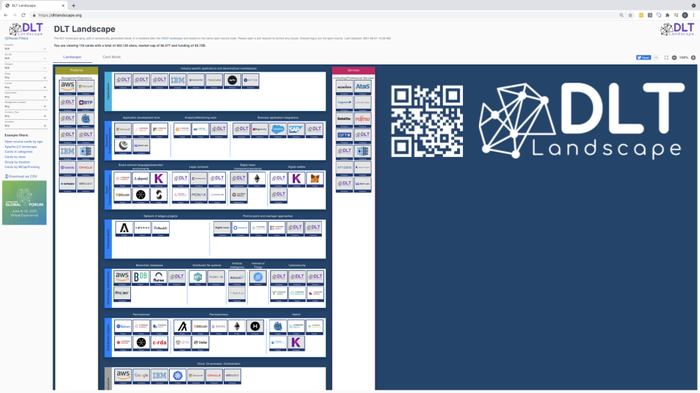
Task: Open the Algorand card under Permissionless
Action: 182,327
